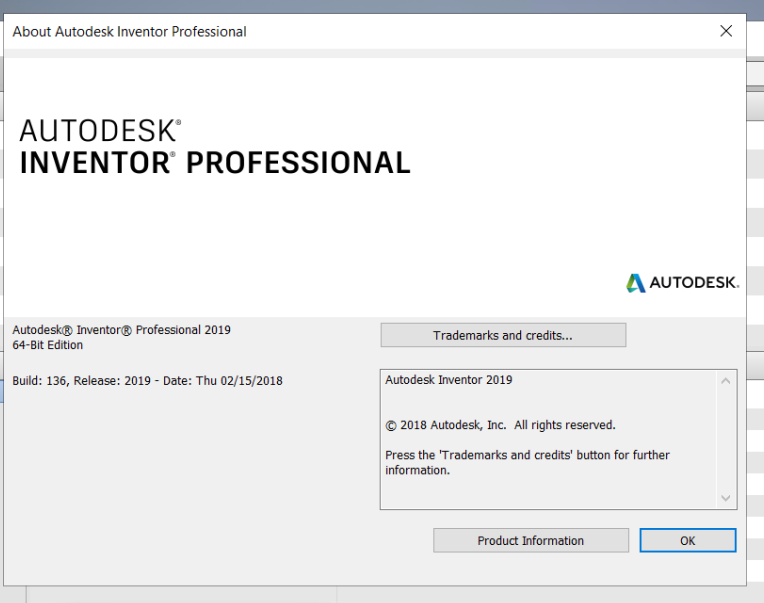Click the '64-Bit Edition' text
The height and width of the screenshot is (603, 764).
[x=48, y=345]
